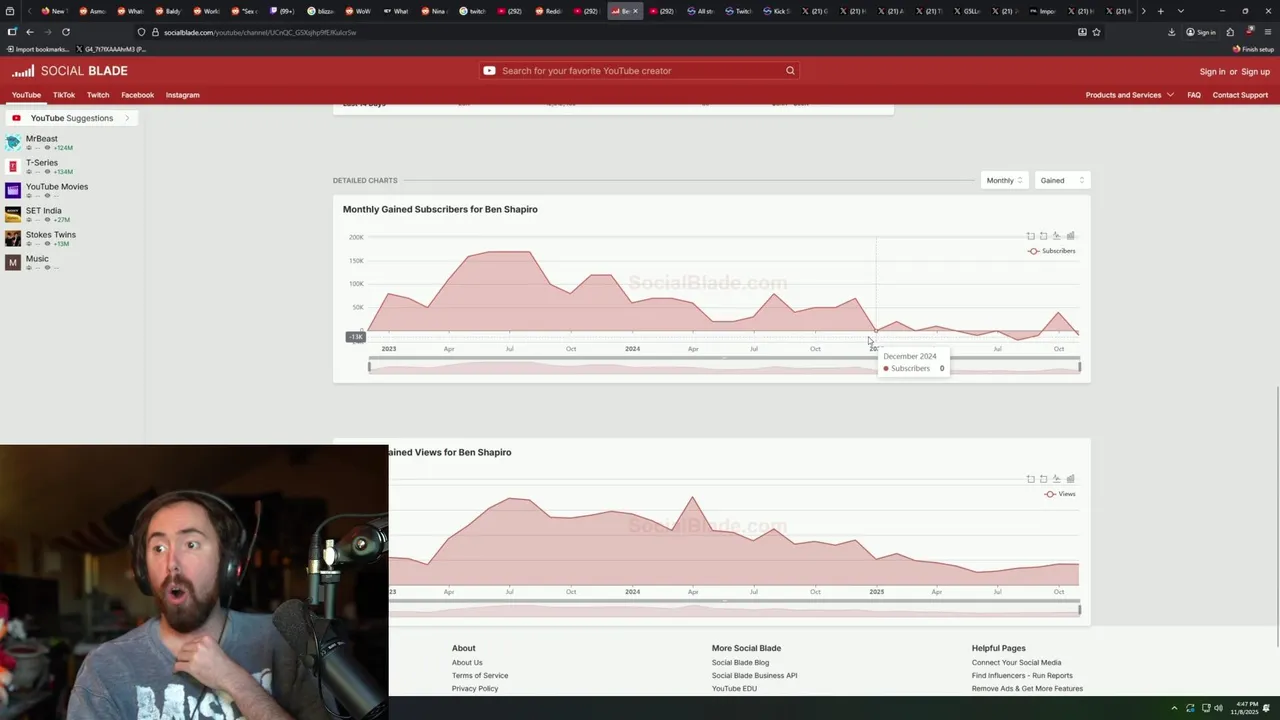Viewport: 1280px width, 720px height.
Task: Click the Subscribers chart right range handle
Action: [x=1080, y=367]
